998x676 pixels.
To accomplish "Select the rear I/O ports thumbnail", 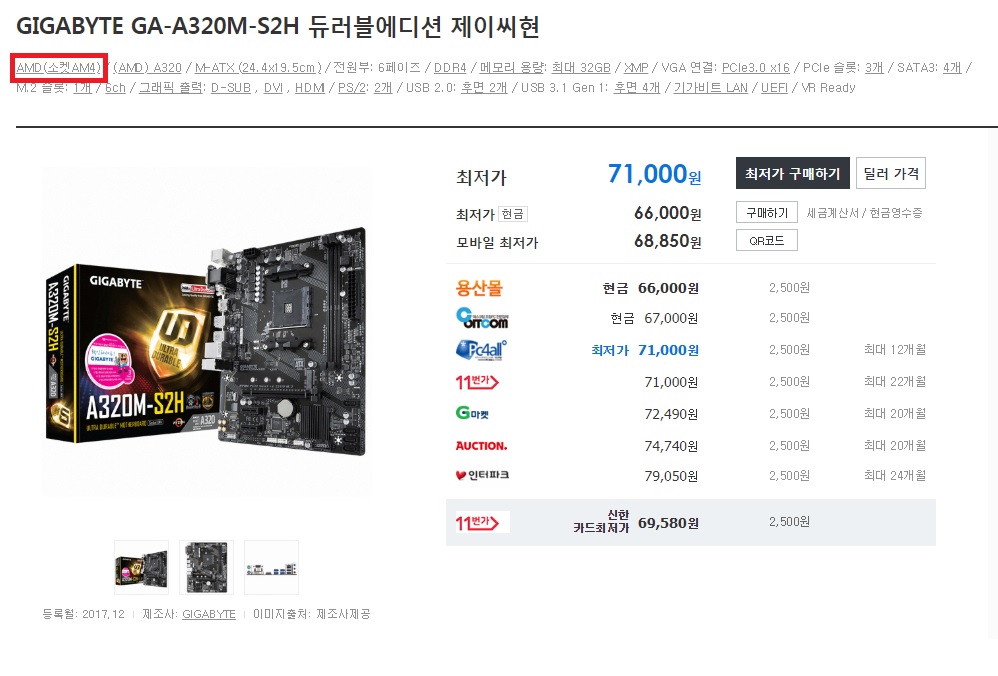I will pos(272,568).
